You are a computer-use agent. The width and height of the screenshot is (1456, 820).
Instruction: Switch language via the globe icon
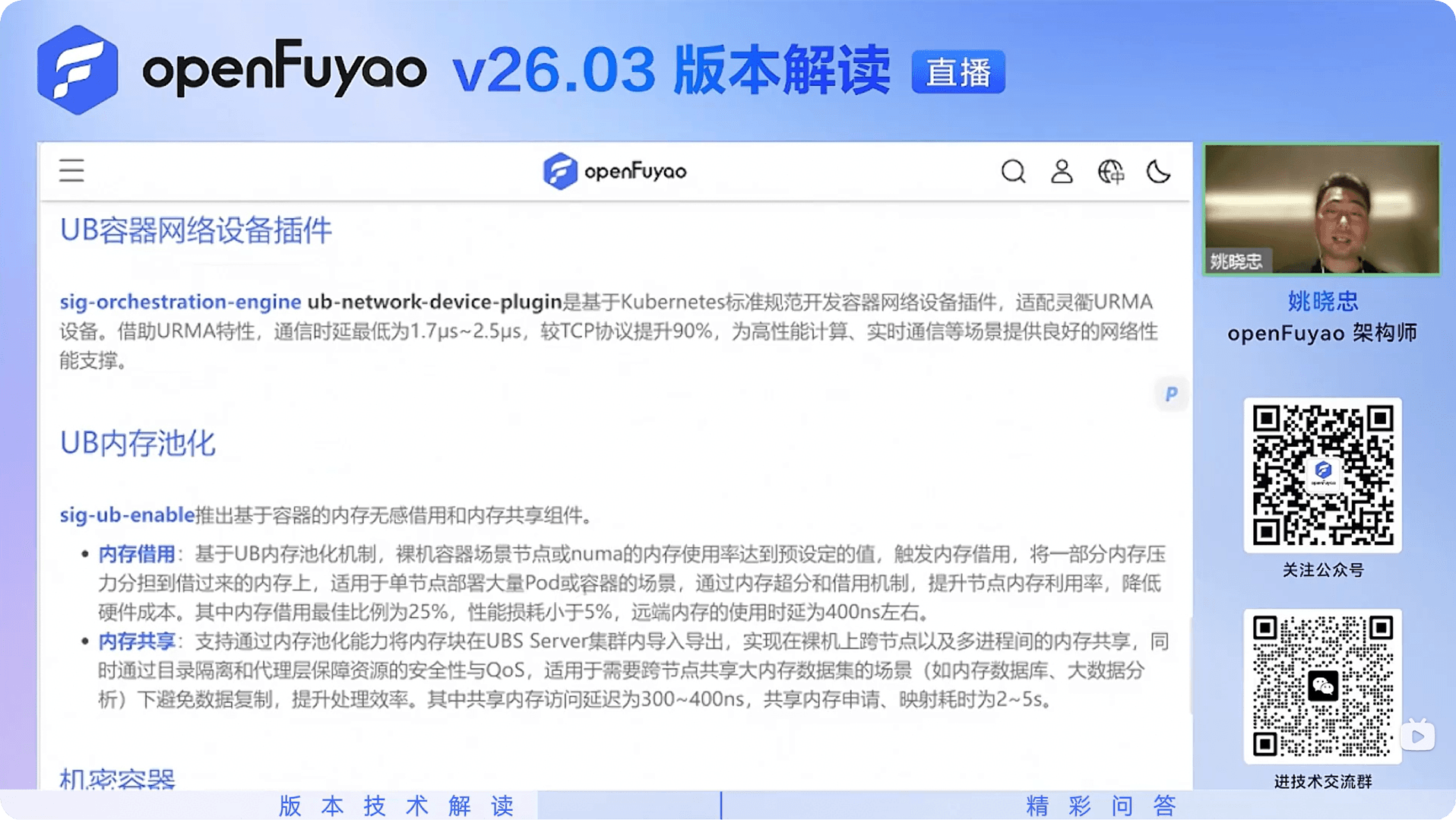click(x=1110, y=172)
